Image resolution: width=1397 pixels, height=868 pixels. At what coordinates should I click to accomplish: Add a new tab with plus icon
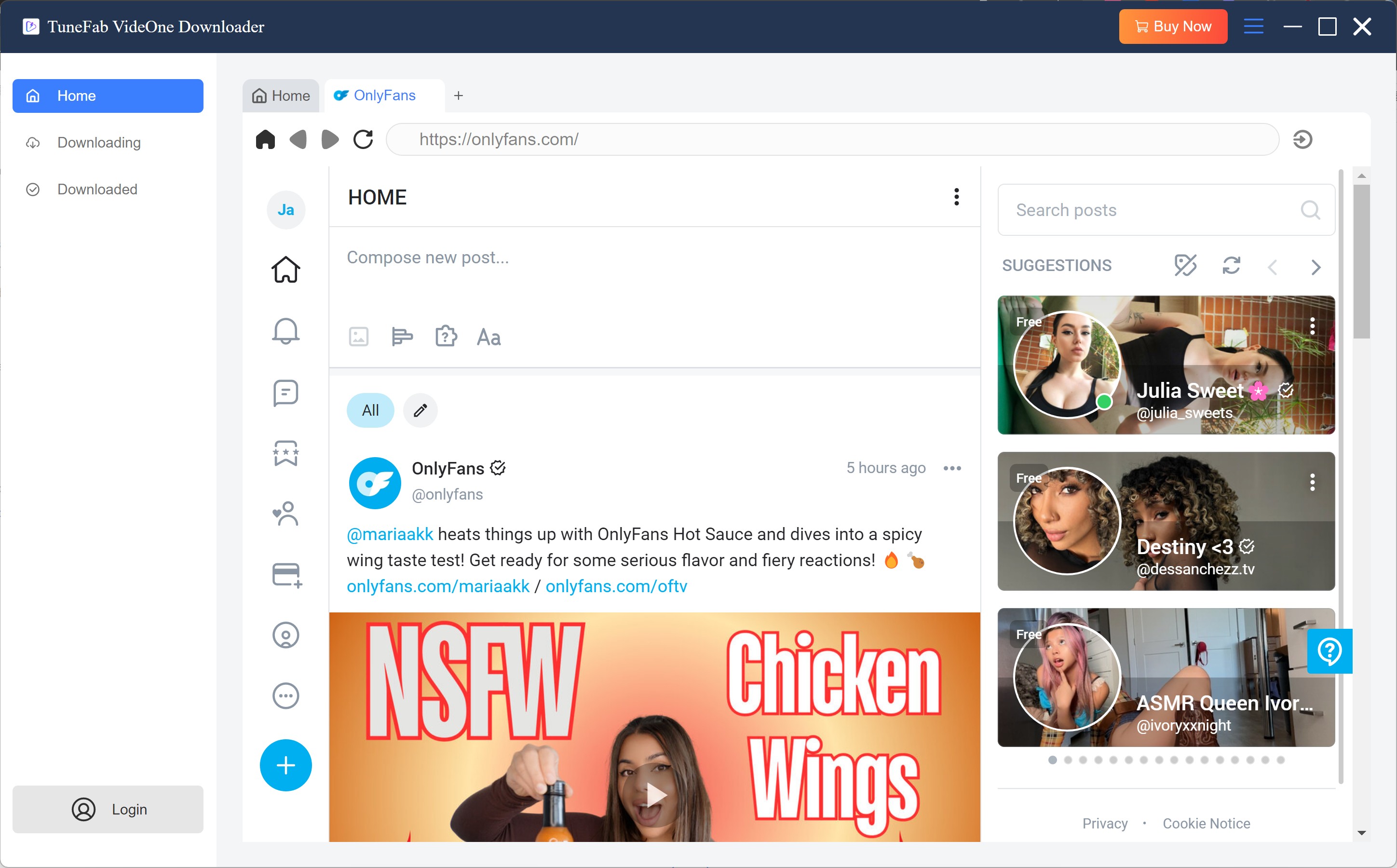tap(458, 96)
